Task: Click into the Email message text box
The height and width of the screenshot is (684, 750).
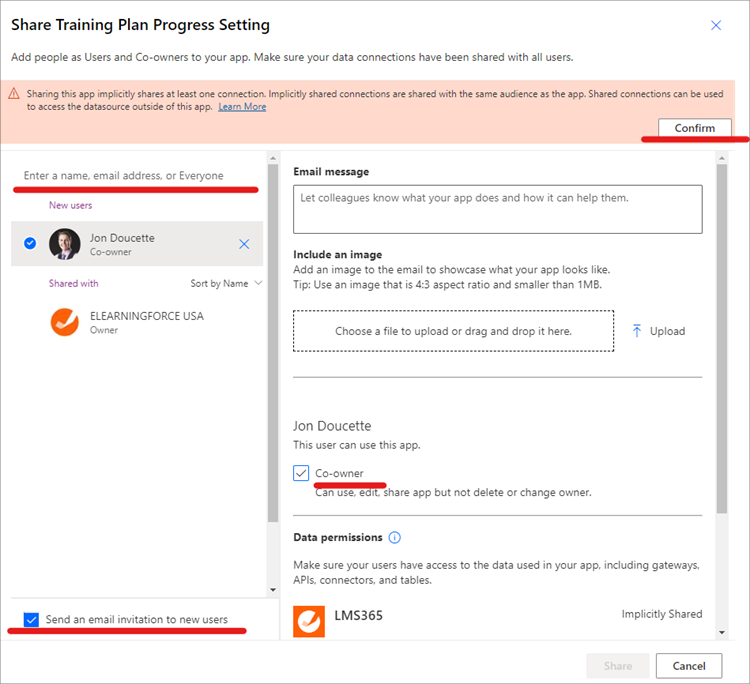Action: [497, 209]
